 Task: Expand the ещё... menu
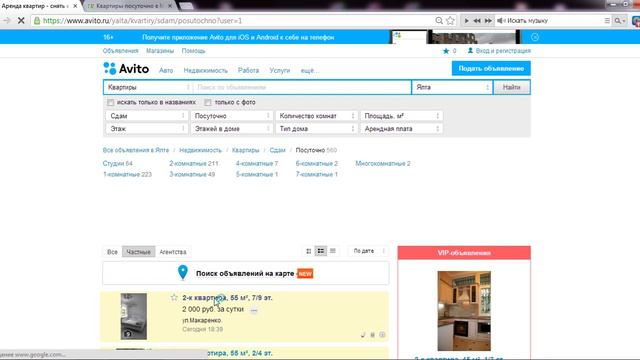coord(310,71)
